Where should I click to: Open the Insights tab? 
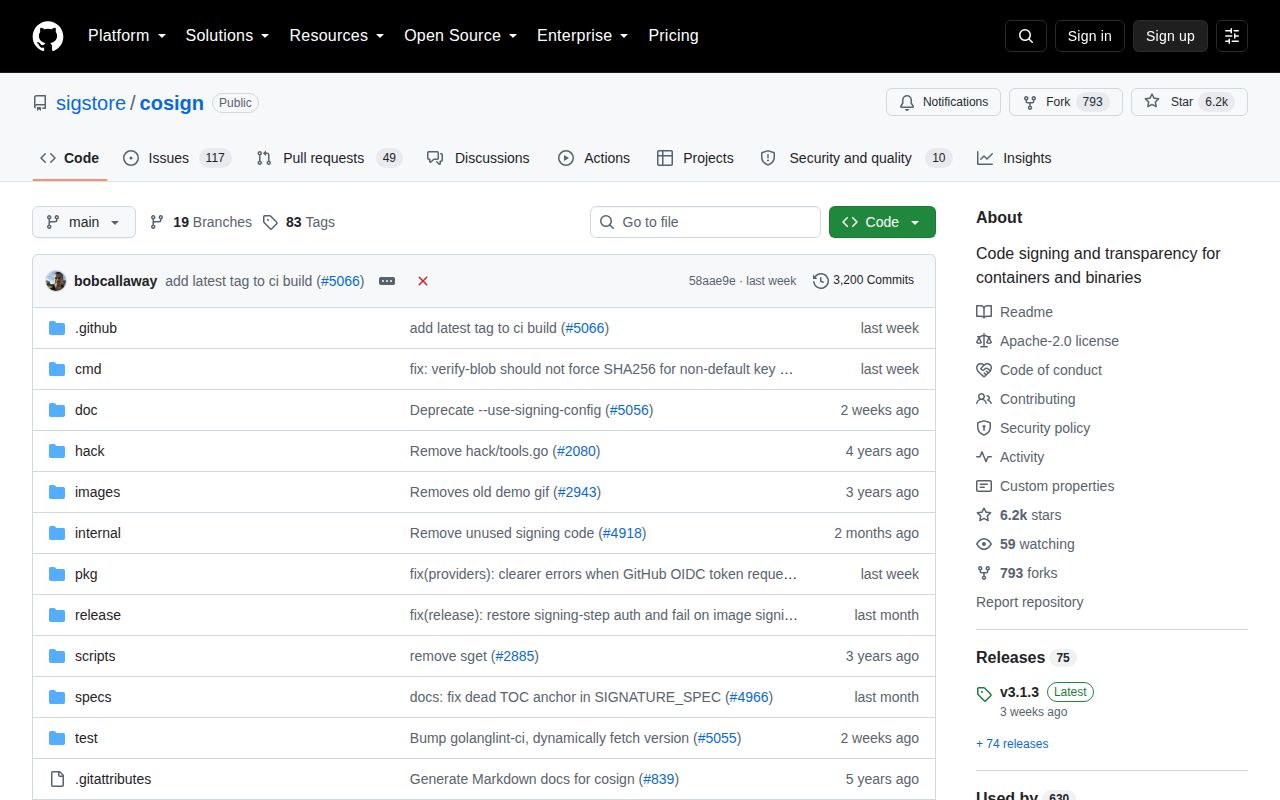coord(1014,158)
